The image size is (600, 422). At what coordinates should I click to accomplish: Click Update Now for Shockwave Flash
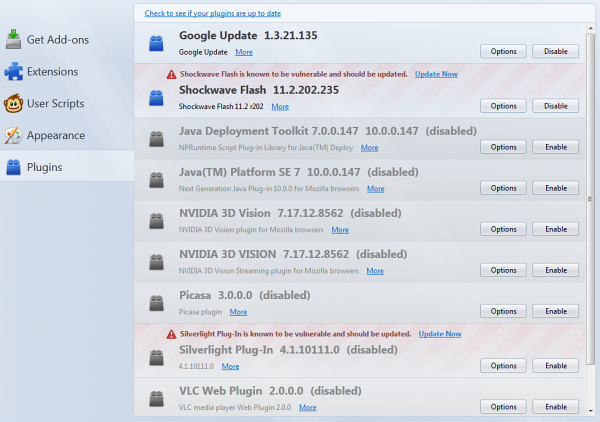(x=436, y=74)
